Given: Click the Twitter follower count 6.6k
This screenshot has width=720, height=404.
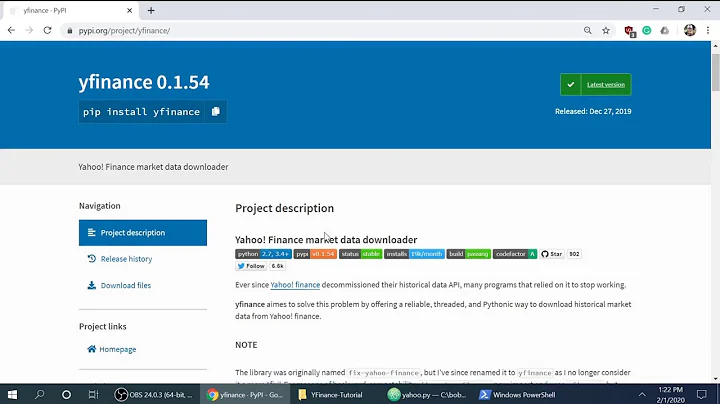Looking at the screenshot, I should click(277, 266).
